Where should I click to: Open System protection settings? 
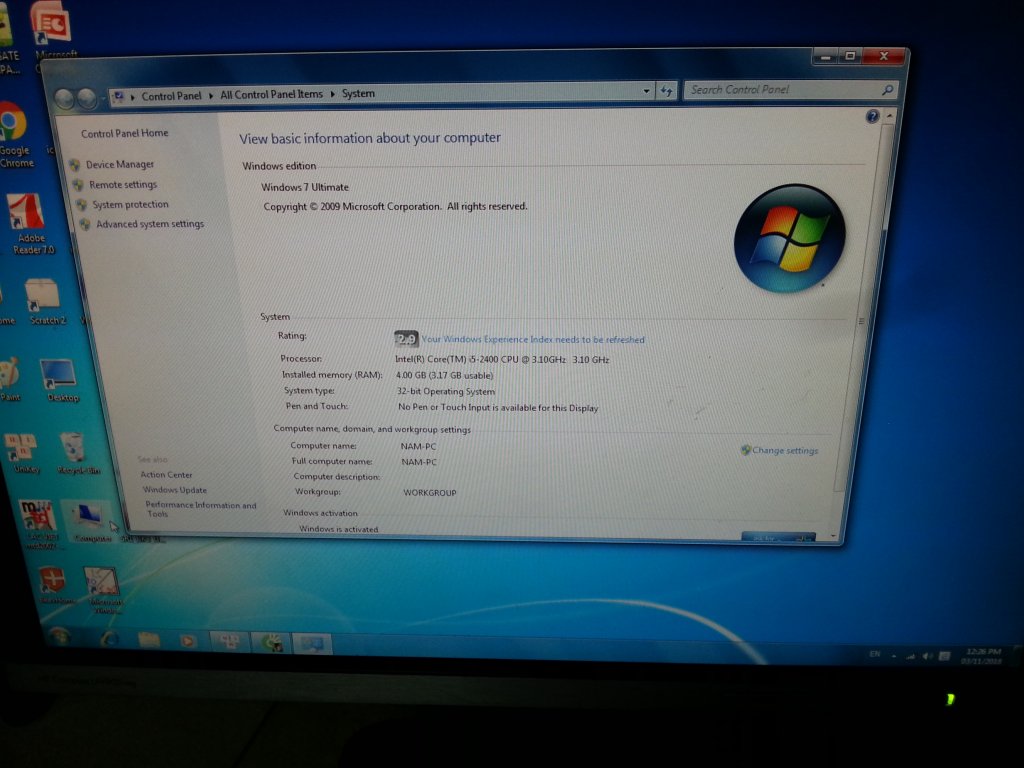[130, 205]
